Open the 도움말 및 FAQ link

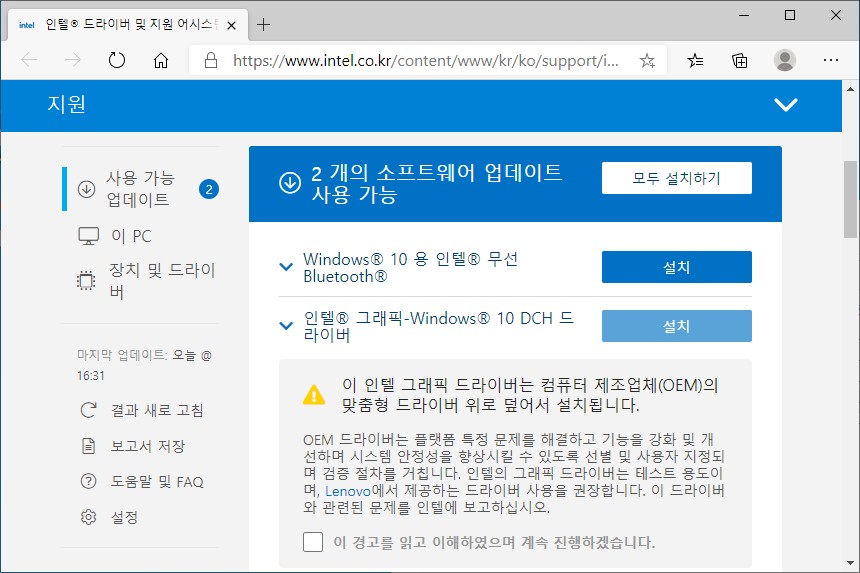157,481
